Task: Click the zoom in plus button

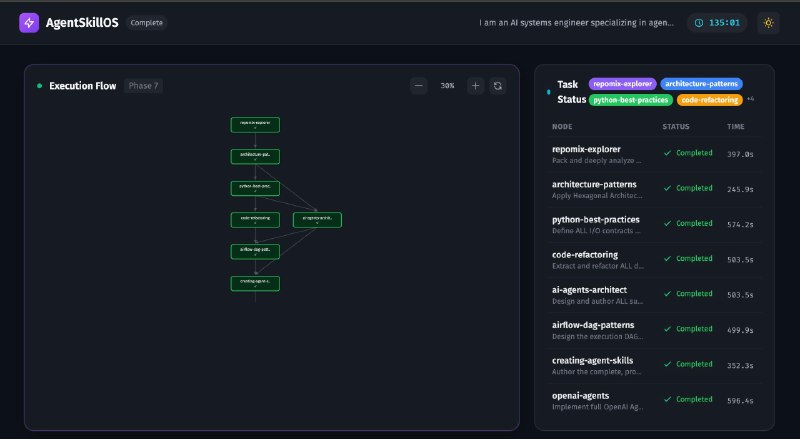Action: point(475,86)
